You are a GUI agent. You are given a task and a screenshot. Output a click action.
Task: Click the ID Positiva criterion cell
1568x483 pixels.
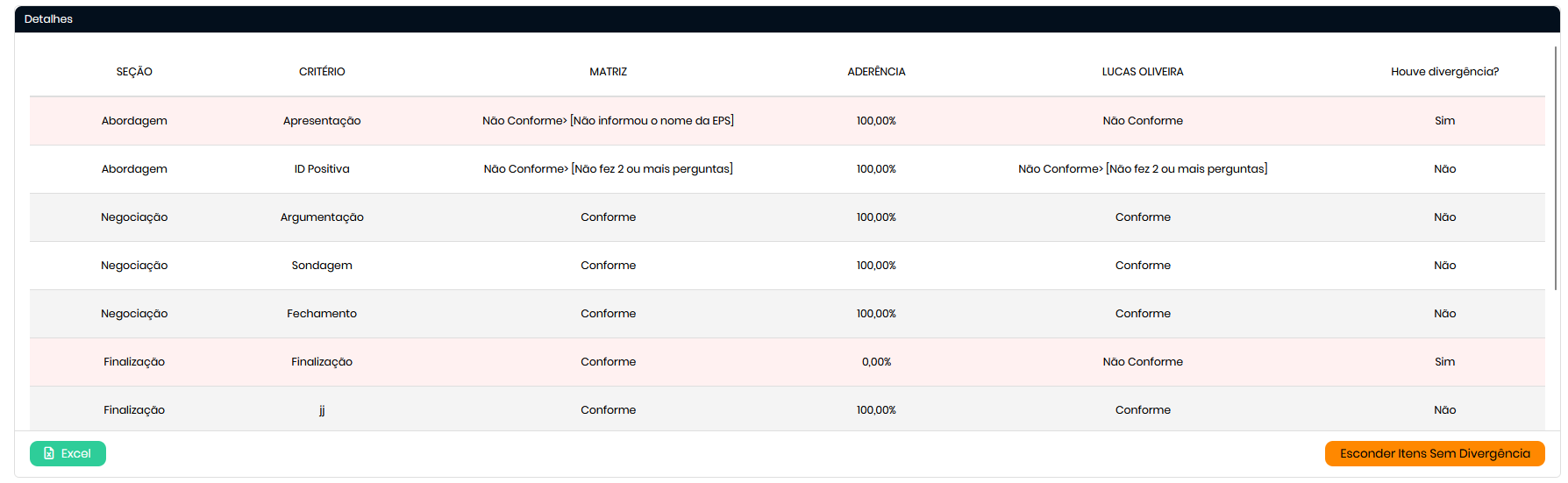point(322,169)
